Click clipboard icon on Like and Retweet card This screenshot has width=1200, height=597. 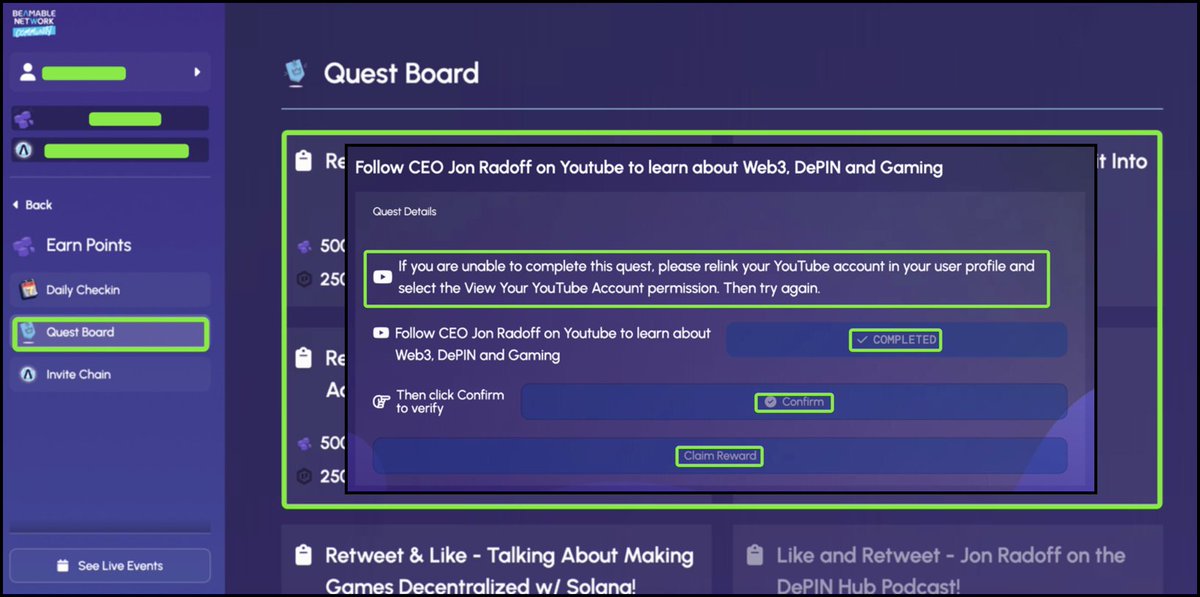pos(755,555)
